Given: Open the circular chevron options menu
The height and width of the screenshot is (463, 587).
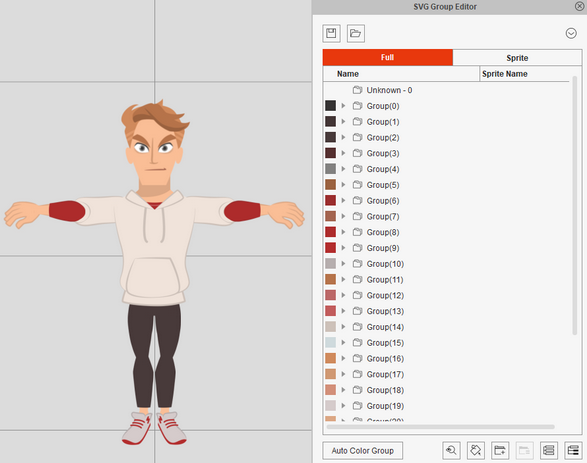Looking at the screenshot, I should tap(571, 33).
